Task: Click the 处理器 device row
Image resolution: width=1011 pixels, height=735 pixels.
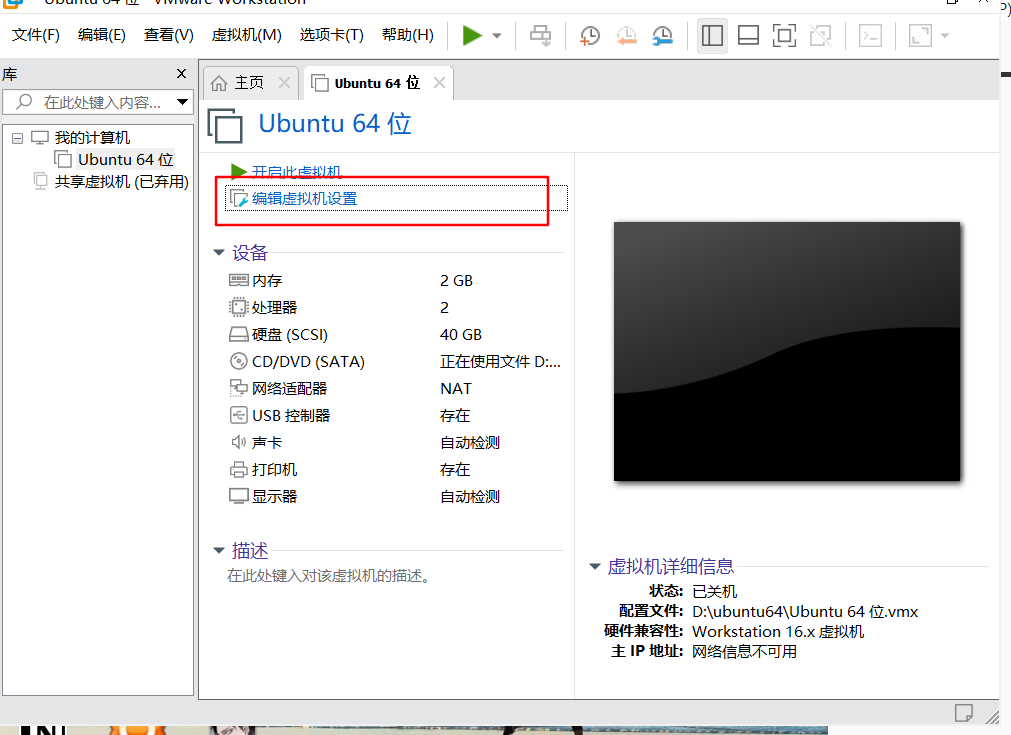Action: pos(396,308)
